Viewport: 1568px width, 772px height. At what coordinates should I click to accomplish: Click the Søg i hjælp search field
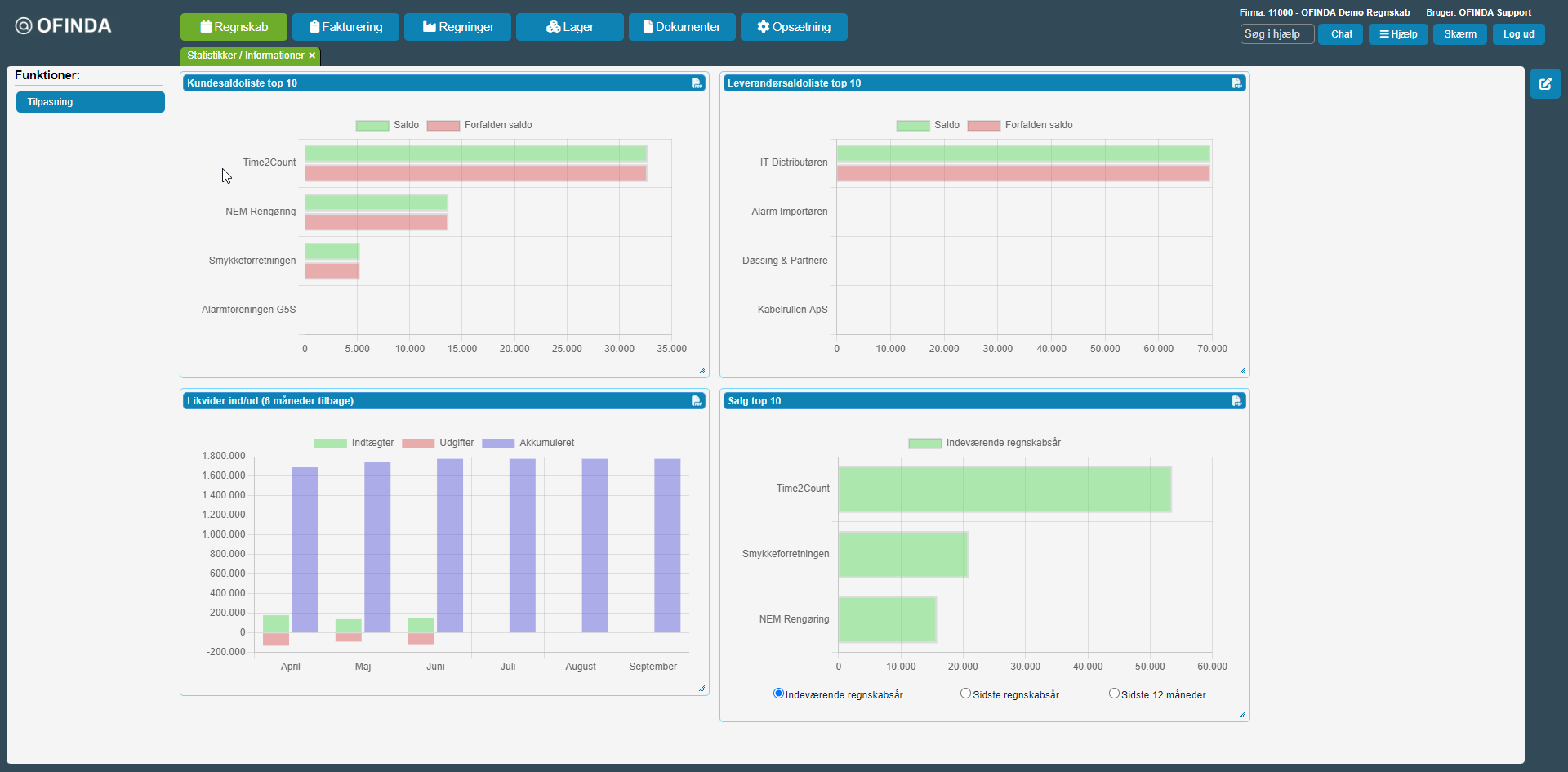pyautogui.click(x=1276, y=34)
